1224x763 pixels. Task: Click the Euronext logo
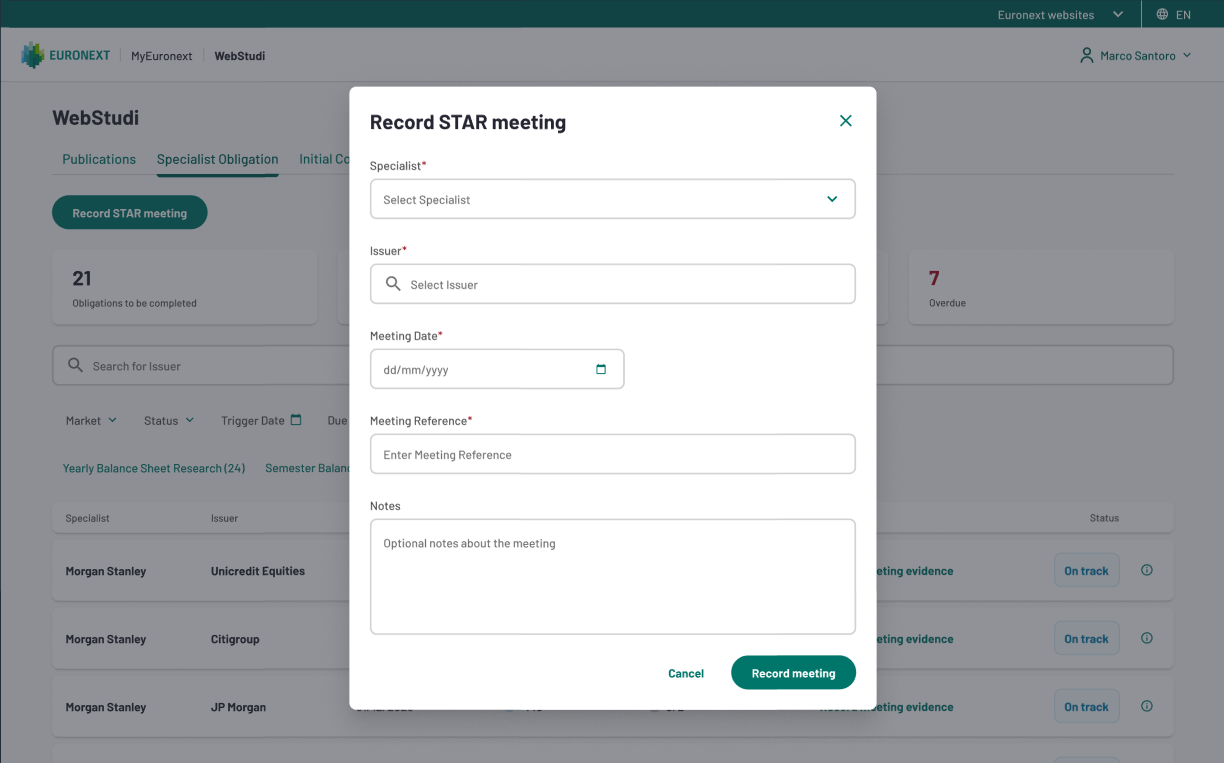[66, 55]
